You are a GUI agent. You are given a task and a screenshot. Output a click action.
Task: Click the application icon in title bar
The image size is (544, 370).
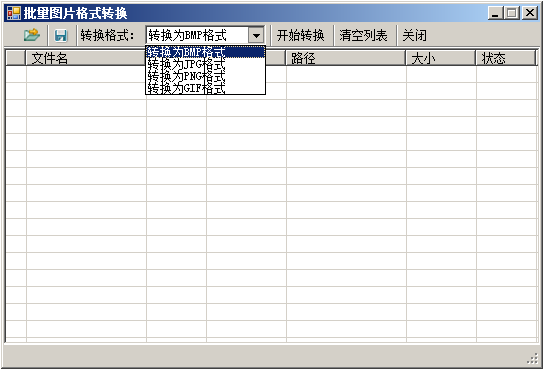click(x=14, y=13)
